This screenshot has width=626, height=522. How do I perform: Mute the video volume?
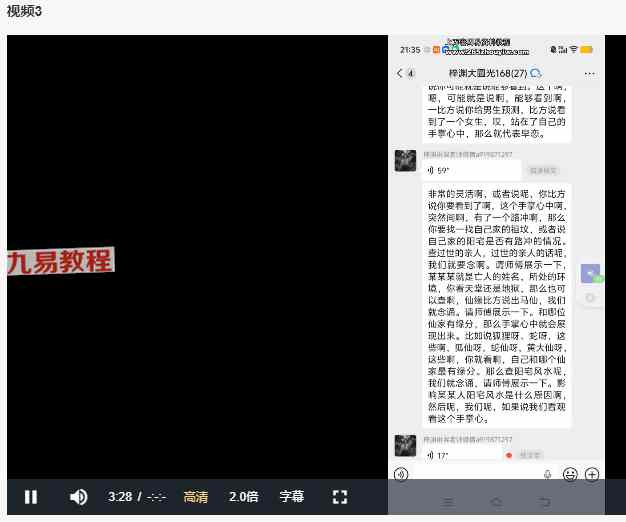[x=78, y=497]
